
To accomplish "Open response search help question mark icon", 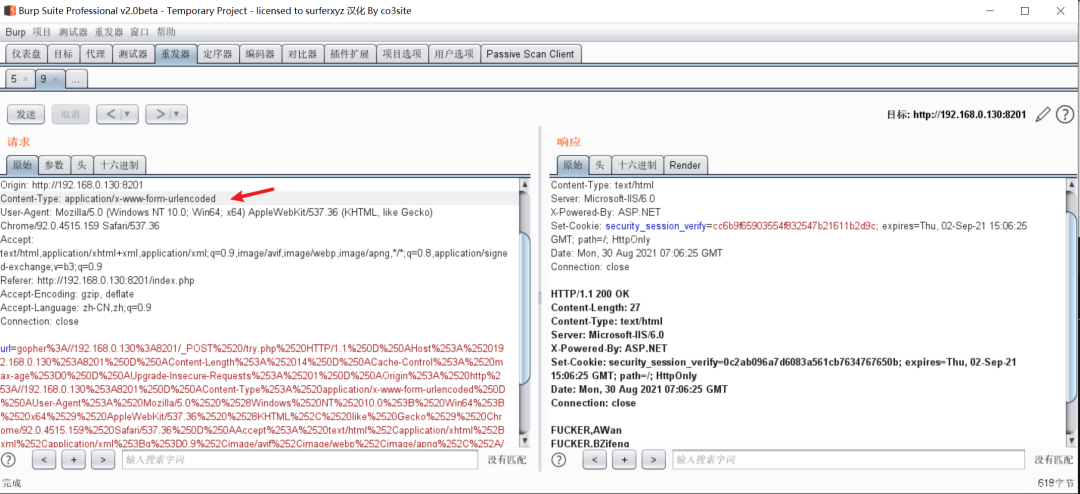I will point(559,460).
